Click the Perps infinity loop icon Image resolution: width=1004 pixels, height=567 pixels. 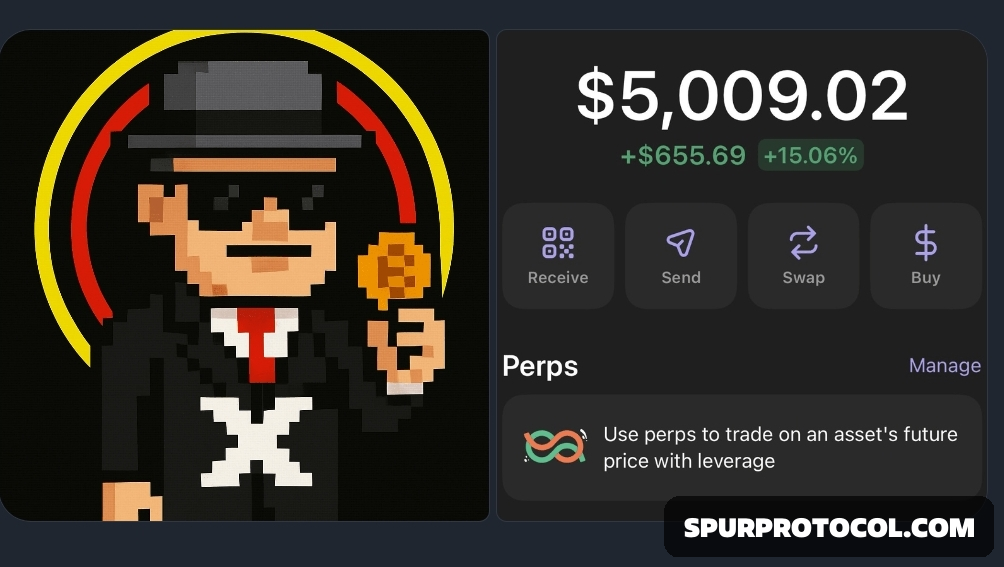[555, 446]
